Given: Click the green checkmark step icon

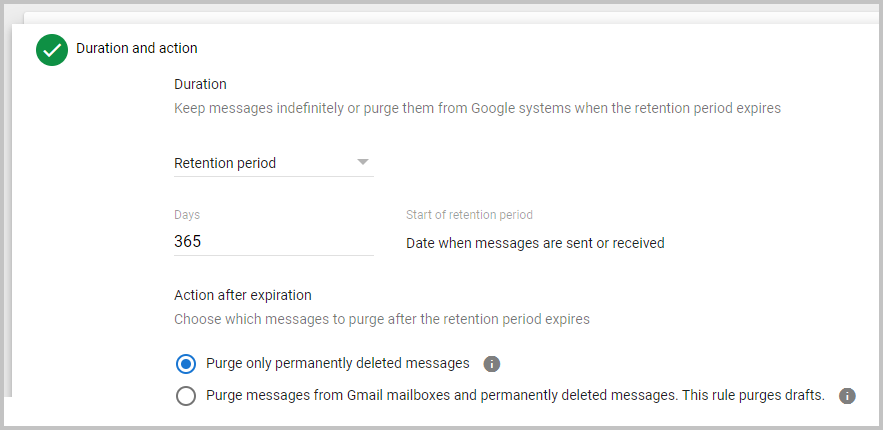Looking at the screenshot, I should point(52,49).
